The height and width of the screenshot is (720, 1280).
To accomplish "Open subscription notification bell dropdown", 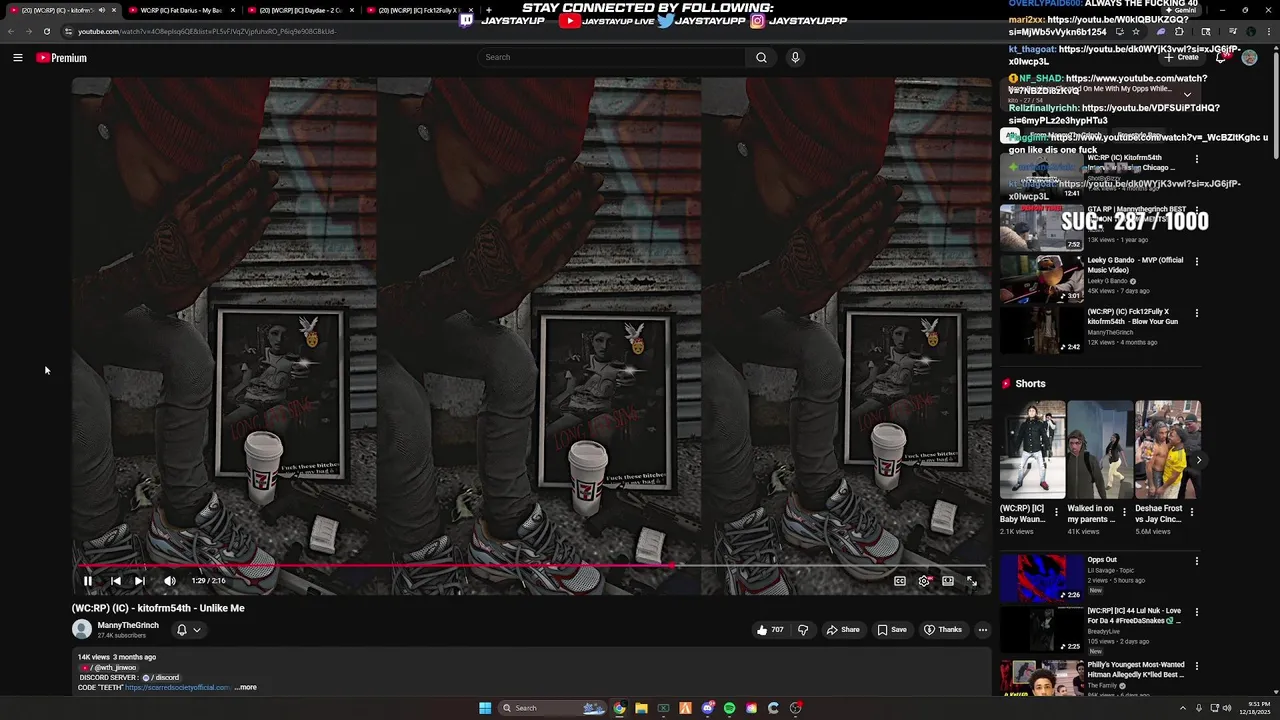I will 189,630.
